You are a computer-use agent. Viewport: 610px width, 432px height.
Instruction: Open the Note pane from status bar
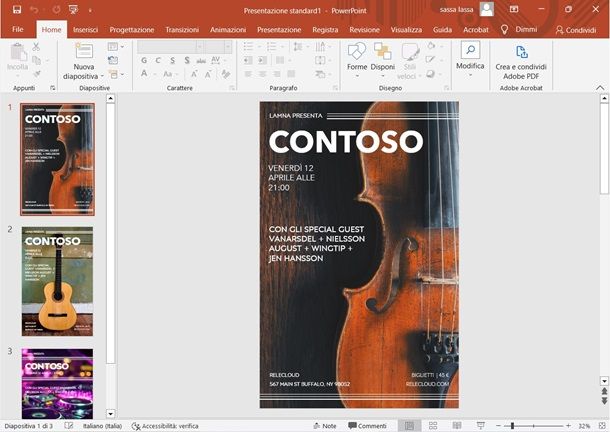(323, 425)
